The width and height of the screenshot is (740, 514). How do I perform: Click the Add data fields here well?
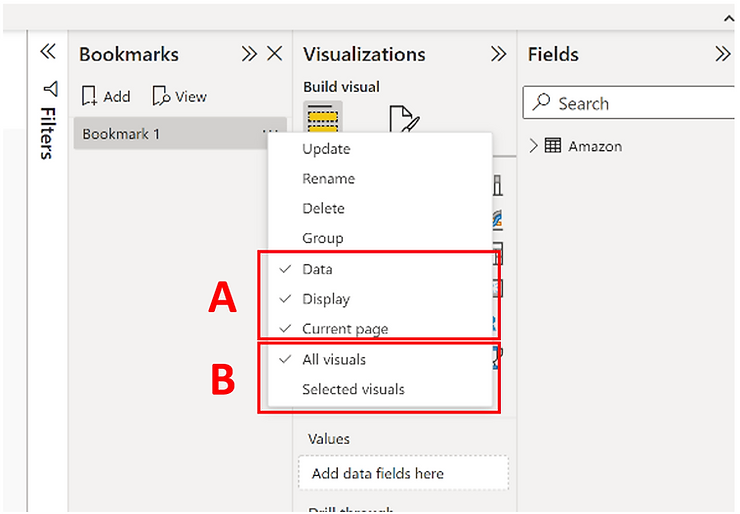(x=404, y=473)
